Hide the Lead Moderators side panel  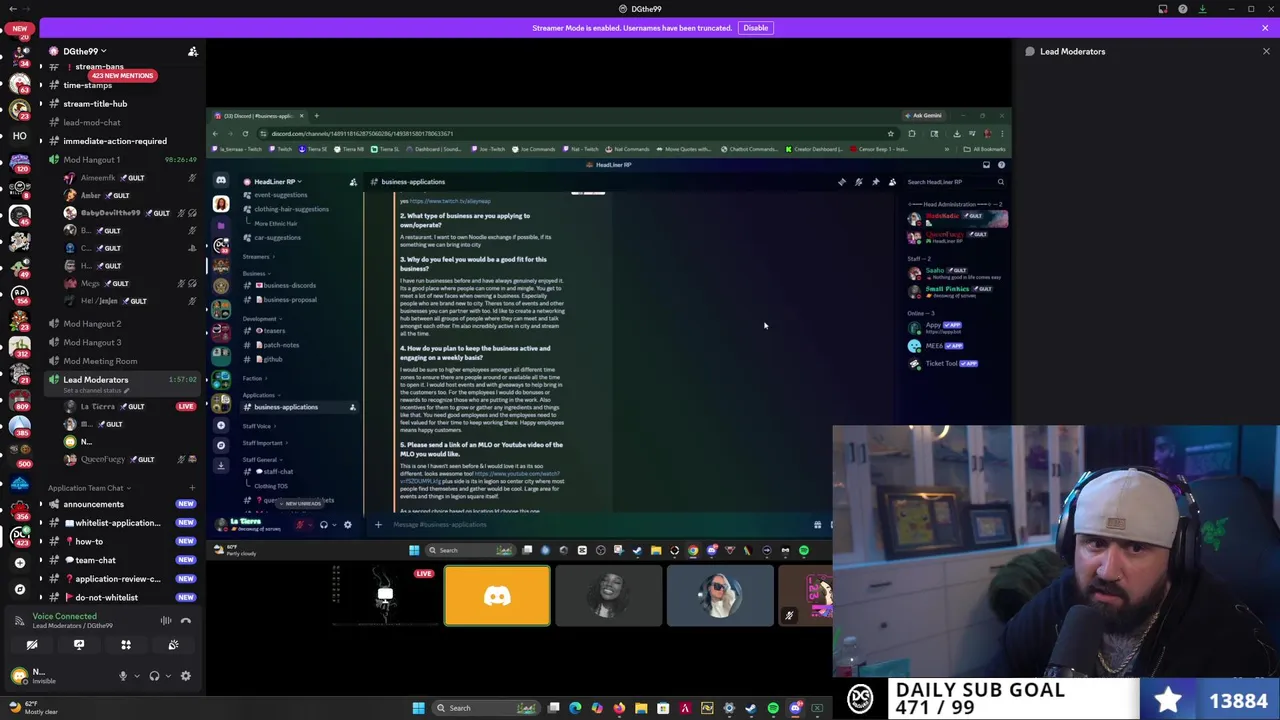[x=1266, y=51]
